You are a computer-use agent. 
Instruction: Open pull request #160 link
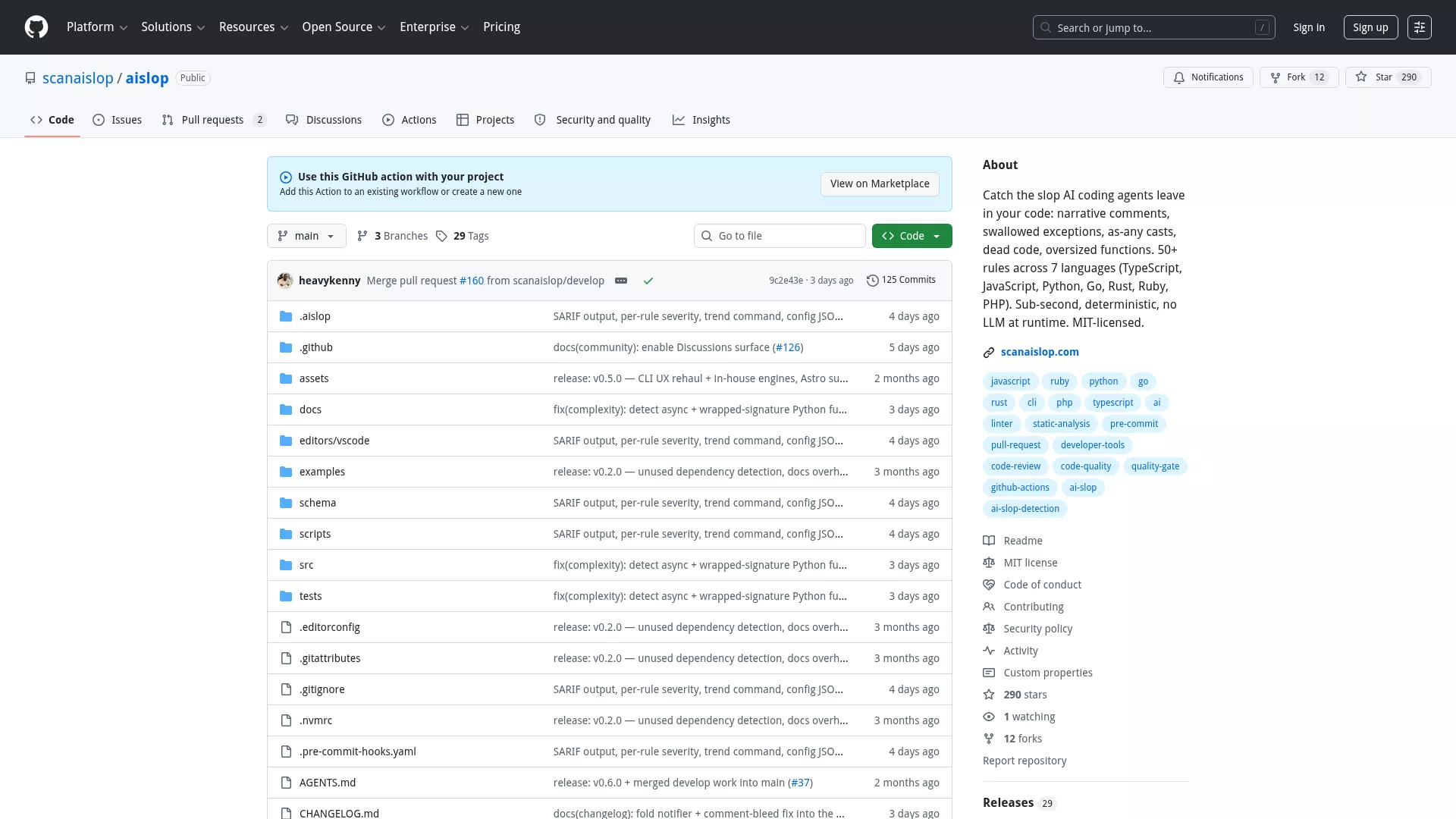(472, 281)
